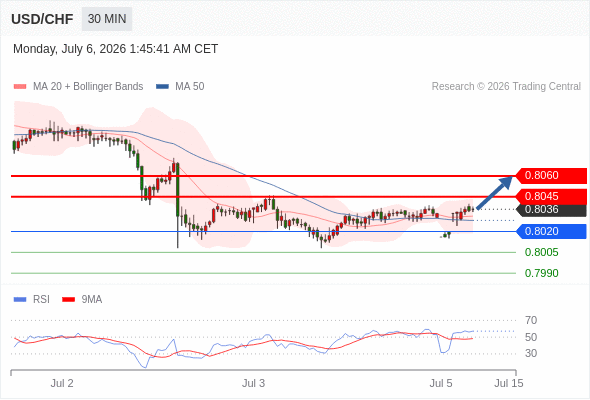Click the 9MA legend label
The image size is (590, 400).
(x=92, y=300)
